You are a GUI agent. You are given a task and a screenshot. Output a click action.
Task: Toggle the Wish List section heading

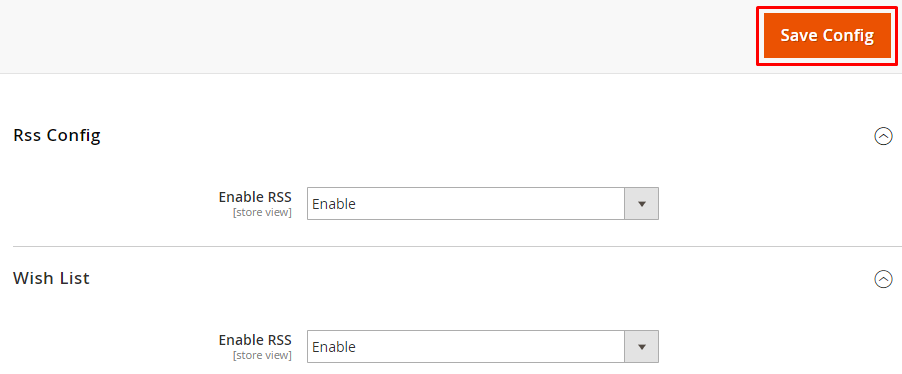tap(51, 278)
